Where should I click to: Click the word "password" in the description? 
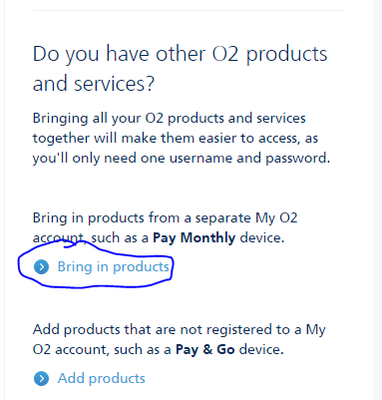coord(295,158)
